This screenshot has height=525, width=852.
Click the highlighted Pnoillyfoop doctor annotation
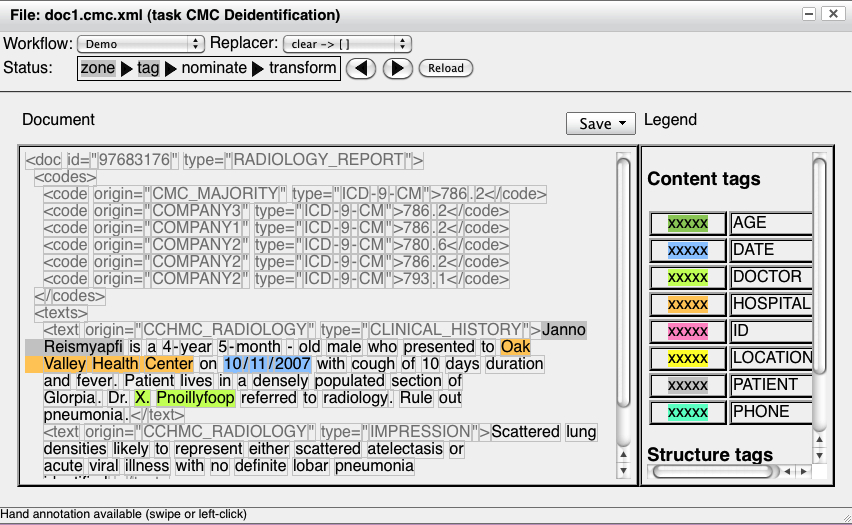pos(195,398)
